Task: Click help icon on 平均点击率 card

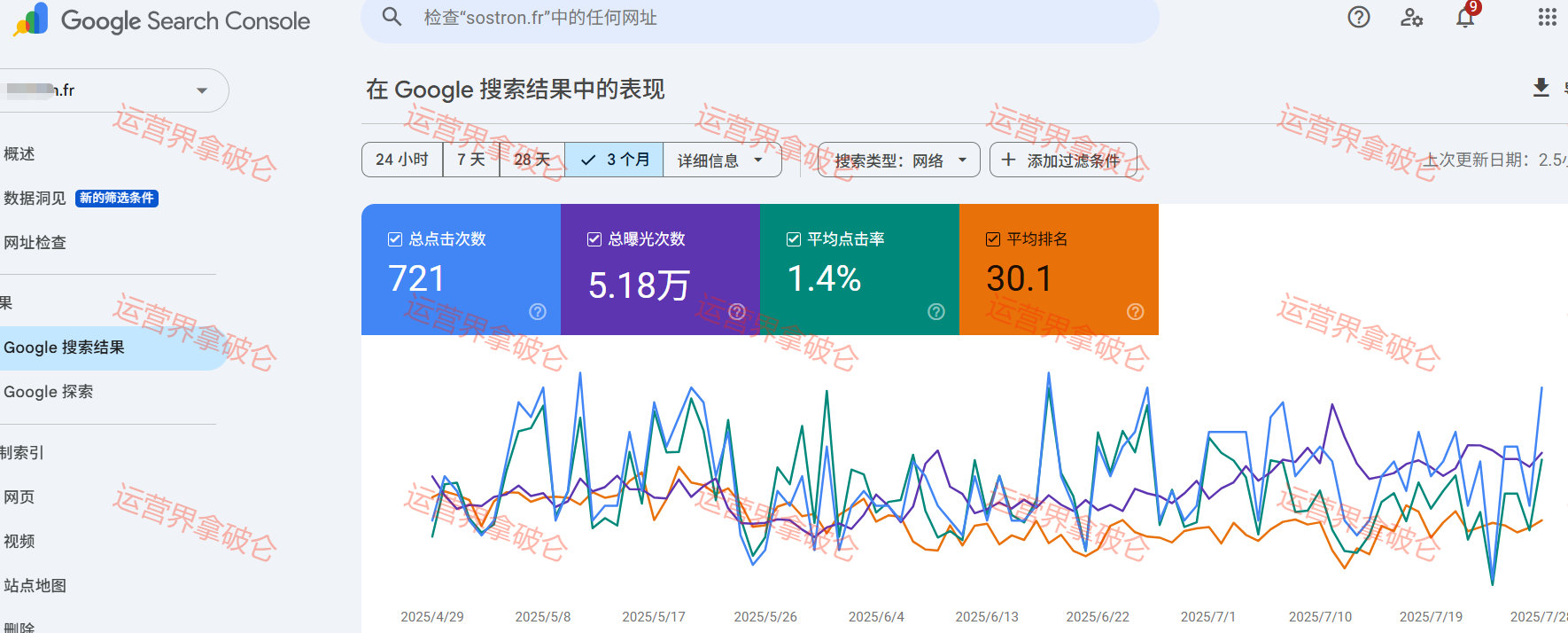Action: pyautogui.click(x=936, y=311)
